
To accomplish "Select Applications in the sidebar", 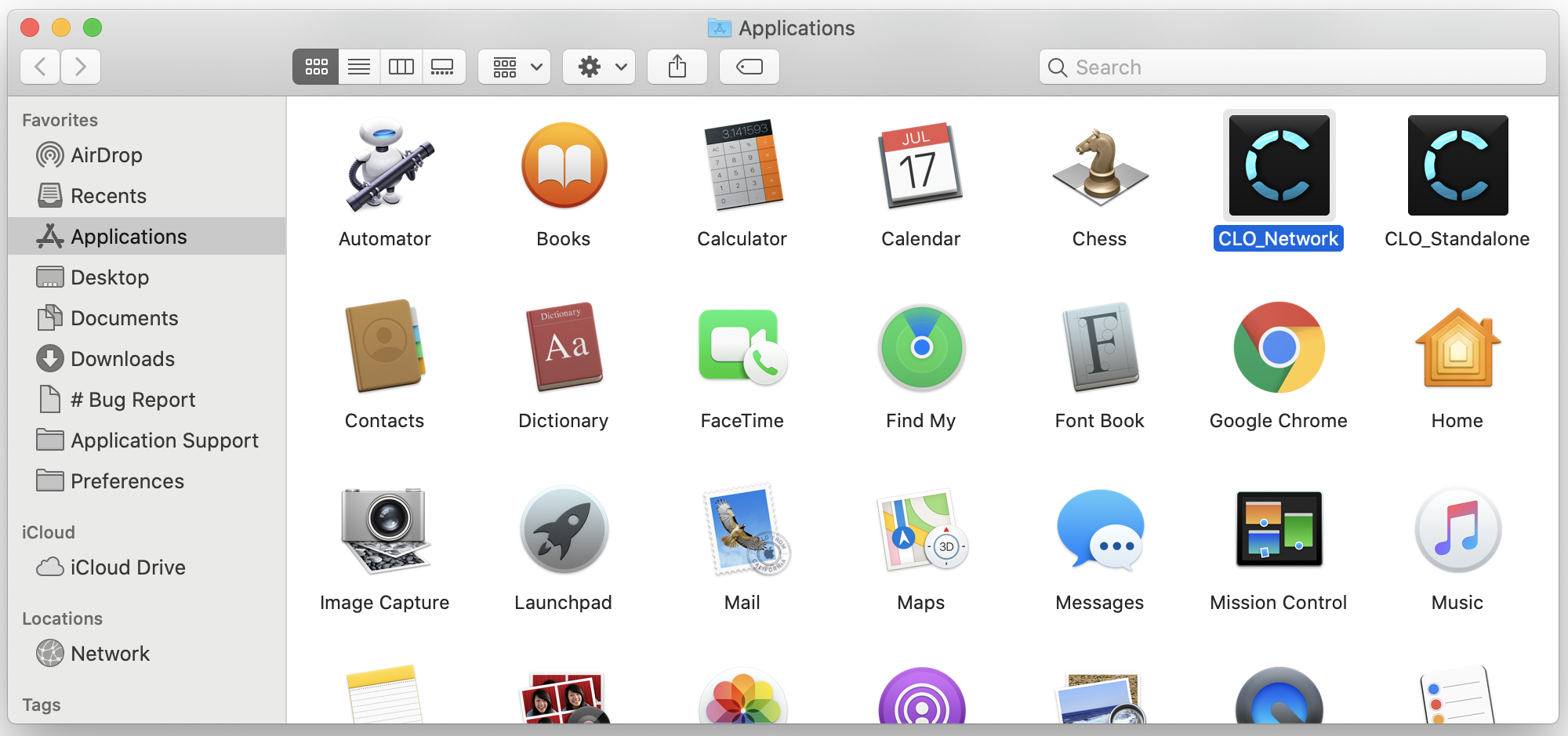I will pyautogui.click(x=147, y=236).
